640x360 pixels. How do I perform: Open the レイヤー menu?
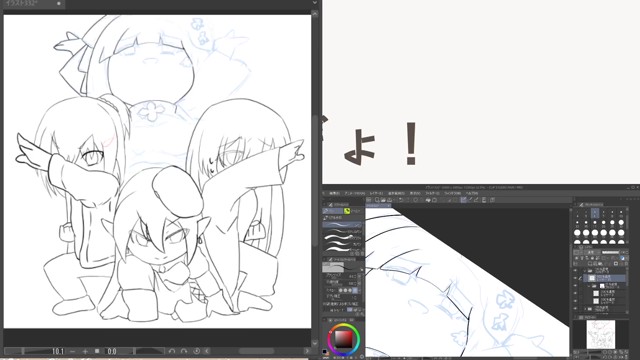click(x=376, y=193)
